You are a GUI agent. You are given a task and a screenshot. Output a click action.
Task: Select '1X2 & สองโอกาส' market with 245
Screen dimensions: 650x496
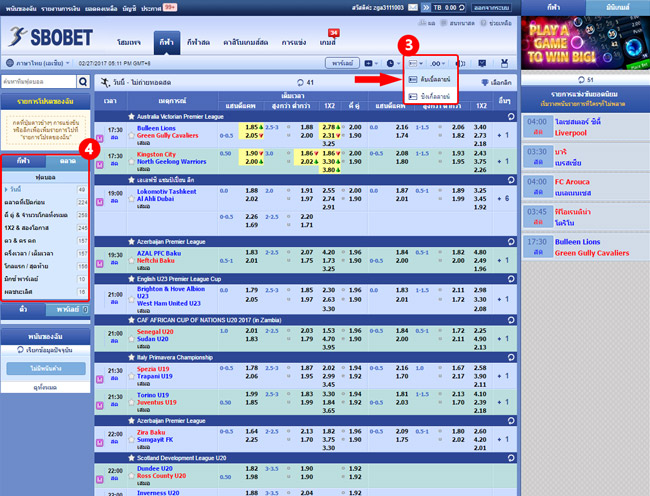point(46,228)
